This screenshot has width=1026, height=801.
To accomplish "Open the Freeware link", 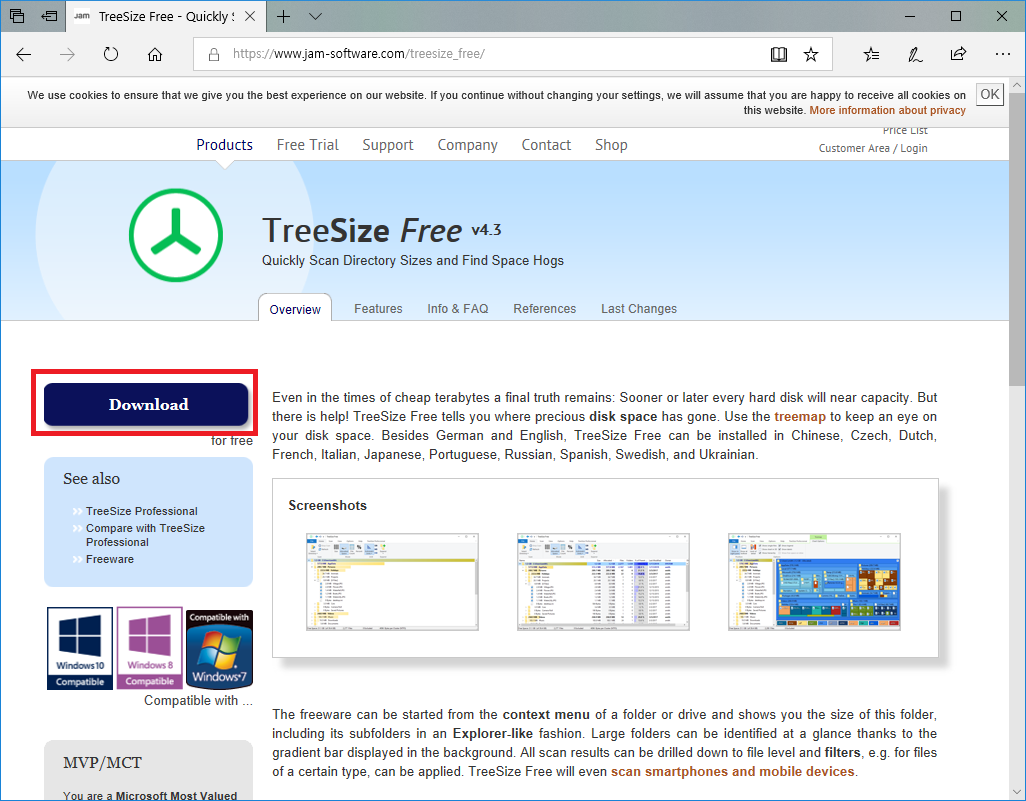I will click(110, 559).
